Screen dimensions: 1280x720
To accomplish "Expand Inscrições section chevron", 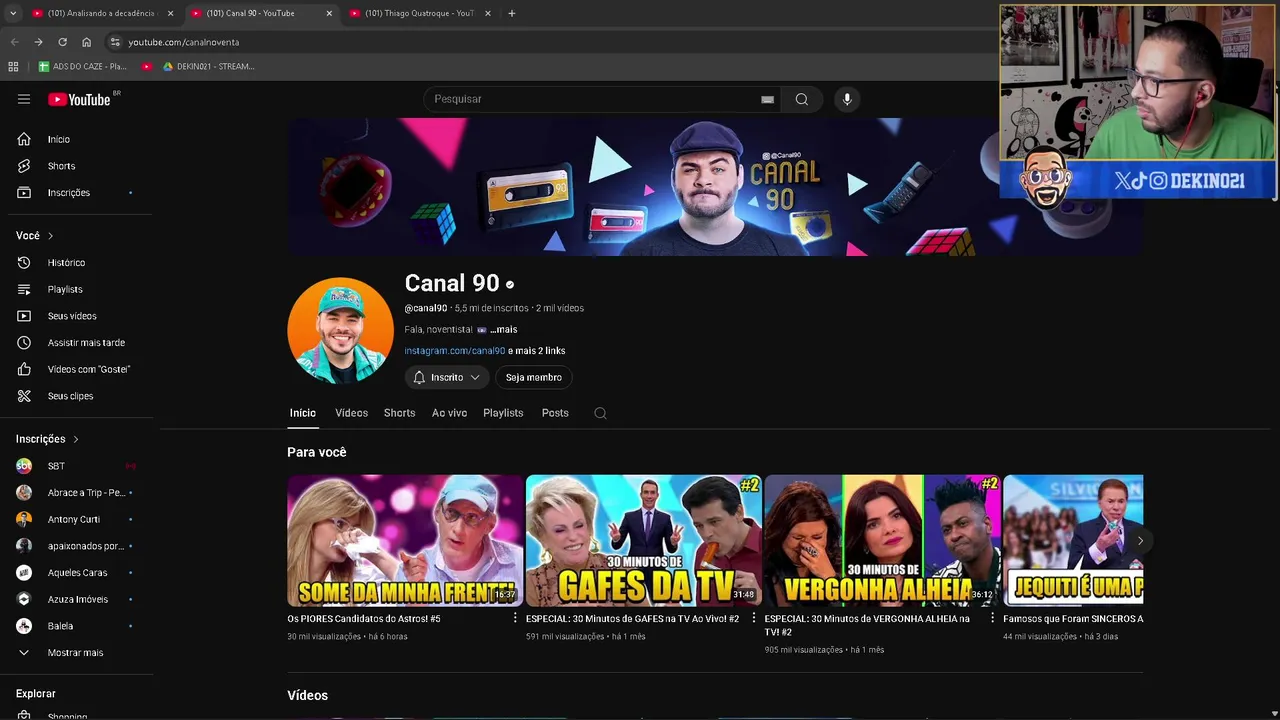I will tap(75, 439).
